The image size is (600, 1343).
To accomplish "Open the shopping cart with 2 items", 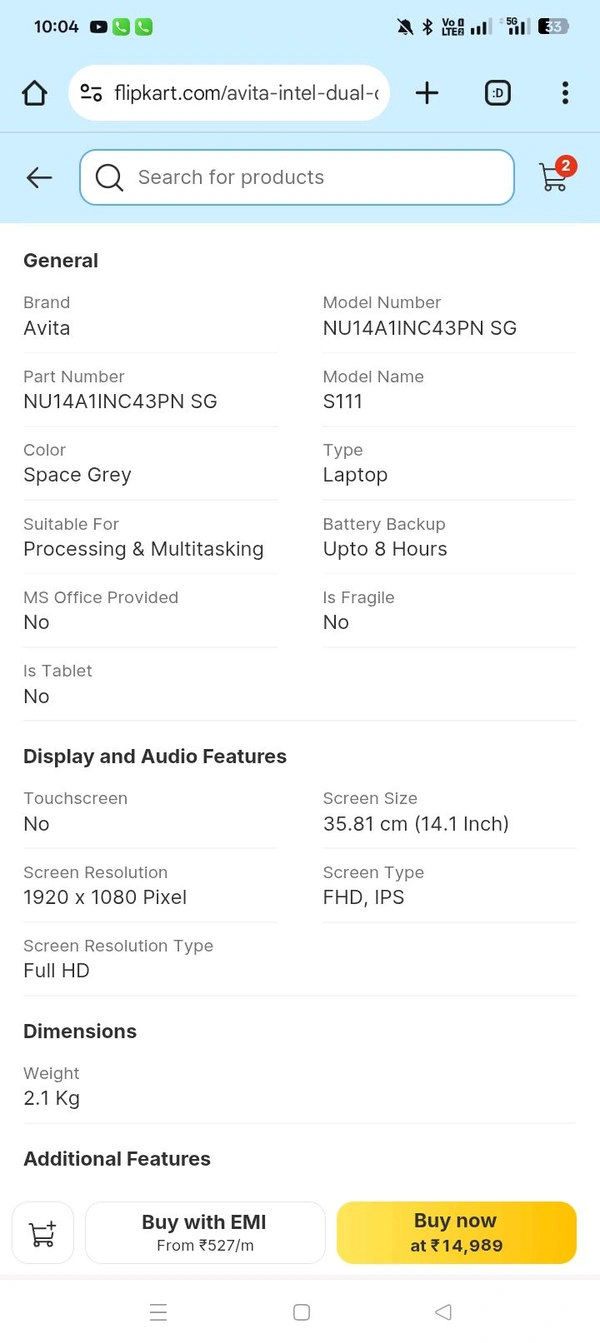I will point(554,176).
